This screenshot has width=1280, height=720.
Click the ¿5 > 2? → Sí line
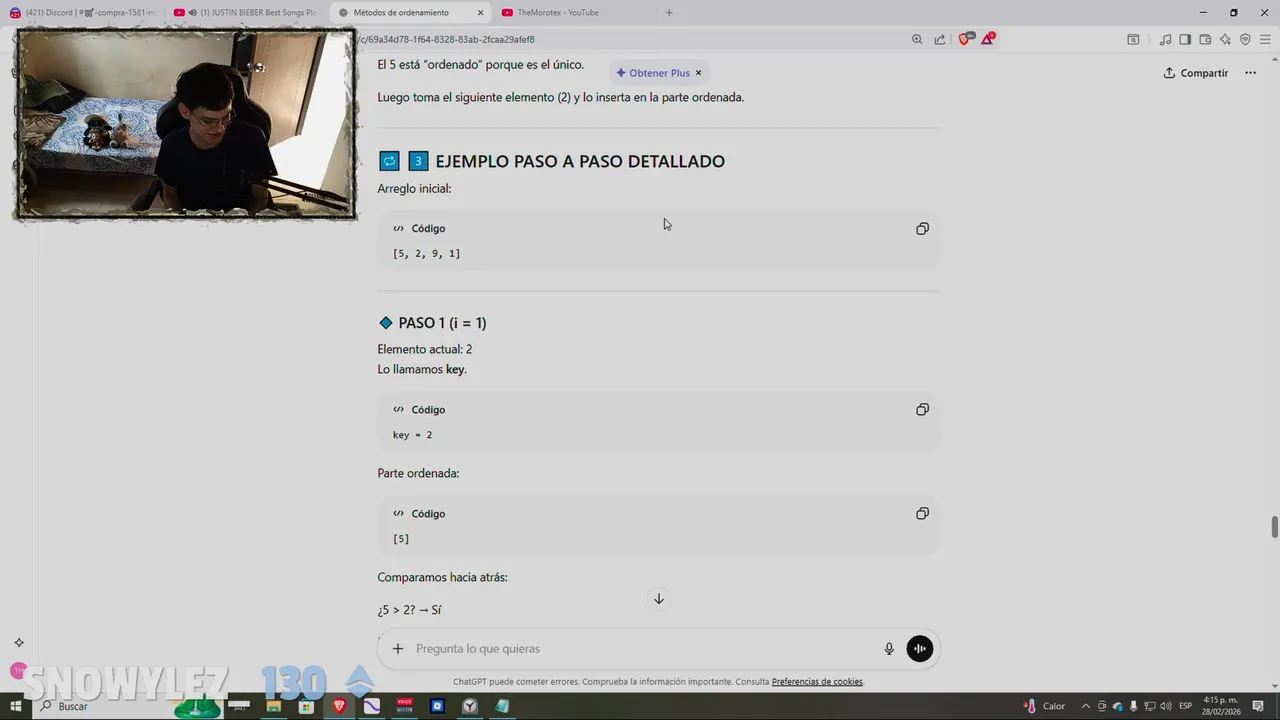click(x=409, y=610)
